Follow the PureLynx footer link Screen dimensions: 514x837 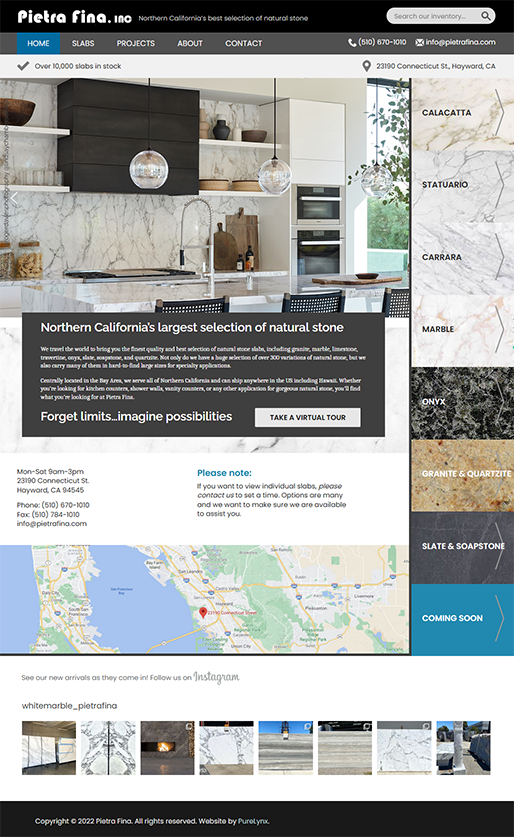pyautogui.click(x=253, y=821)
